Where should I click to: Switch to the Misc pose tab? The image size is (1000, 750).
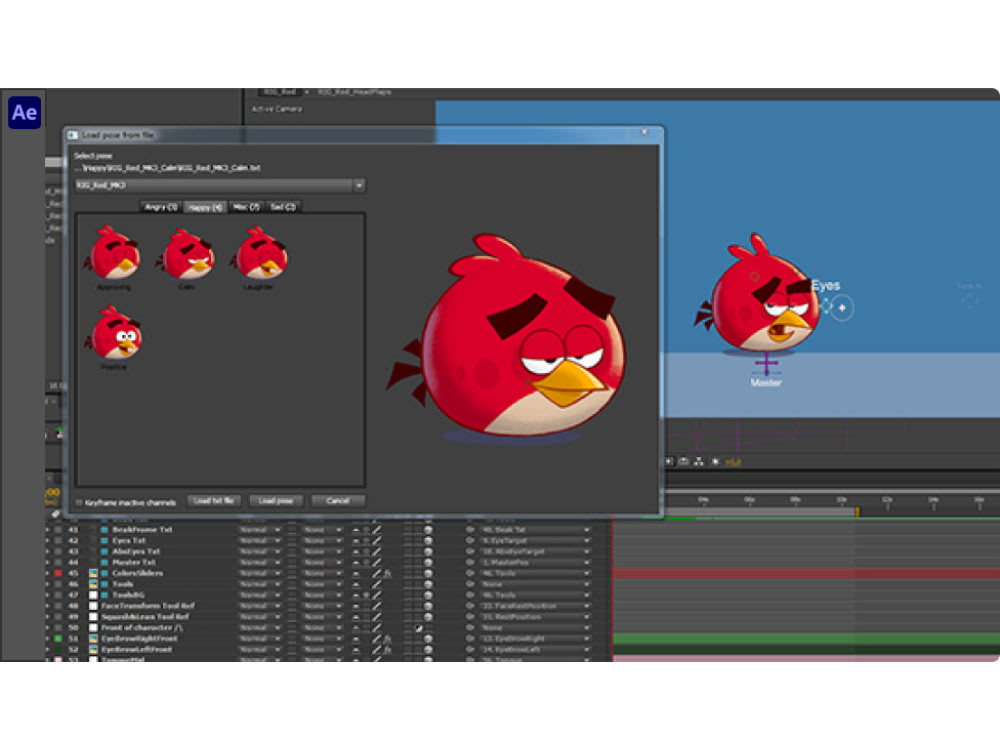[x=246, y=207]
